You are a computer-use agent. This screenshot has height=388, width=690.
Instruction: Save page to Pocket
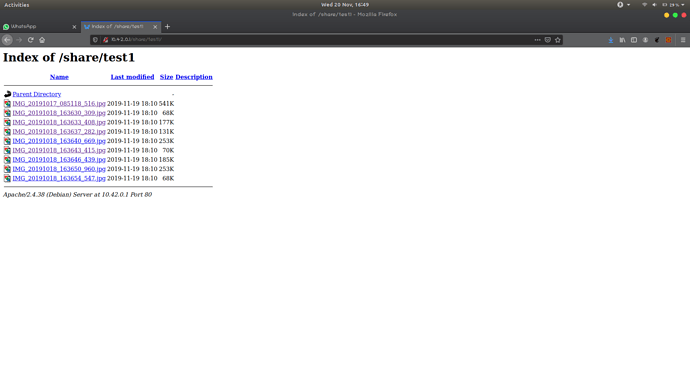click(547, 40)
